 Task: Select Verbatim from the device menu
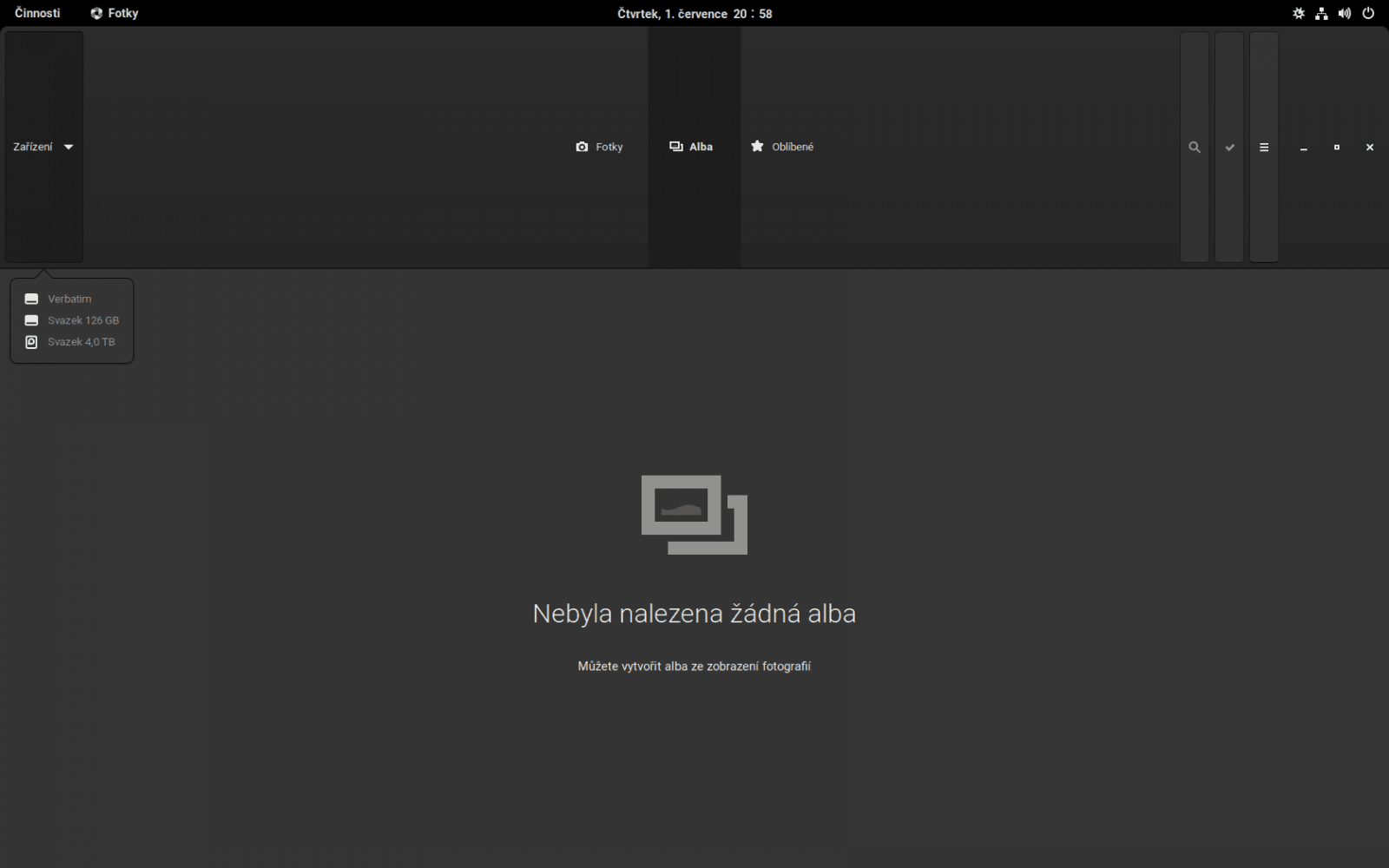click(x=69, y=298)
